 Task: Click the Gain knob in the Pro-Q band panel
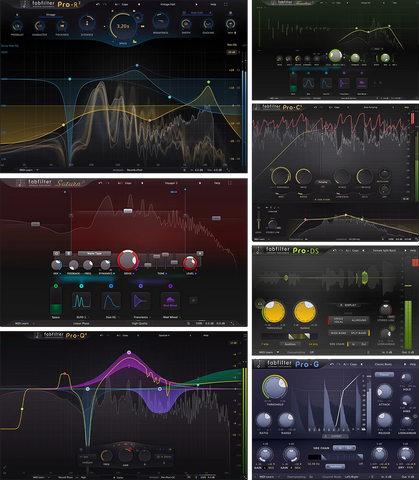125,455
